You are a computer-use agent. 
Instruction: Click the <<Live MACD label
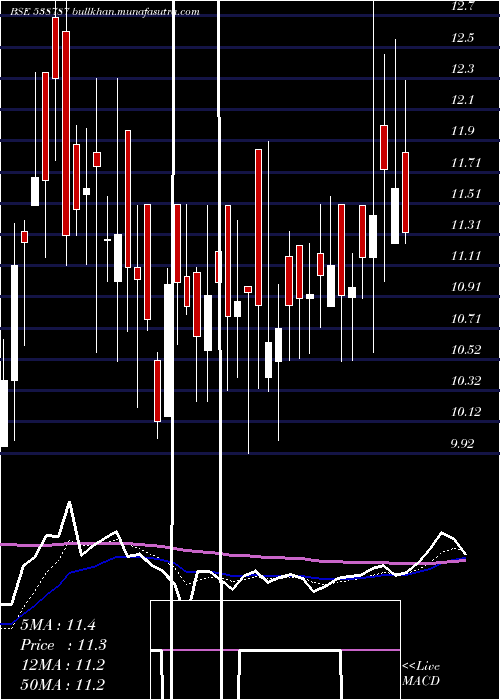click(421, 673)
